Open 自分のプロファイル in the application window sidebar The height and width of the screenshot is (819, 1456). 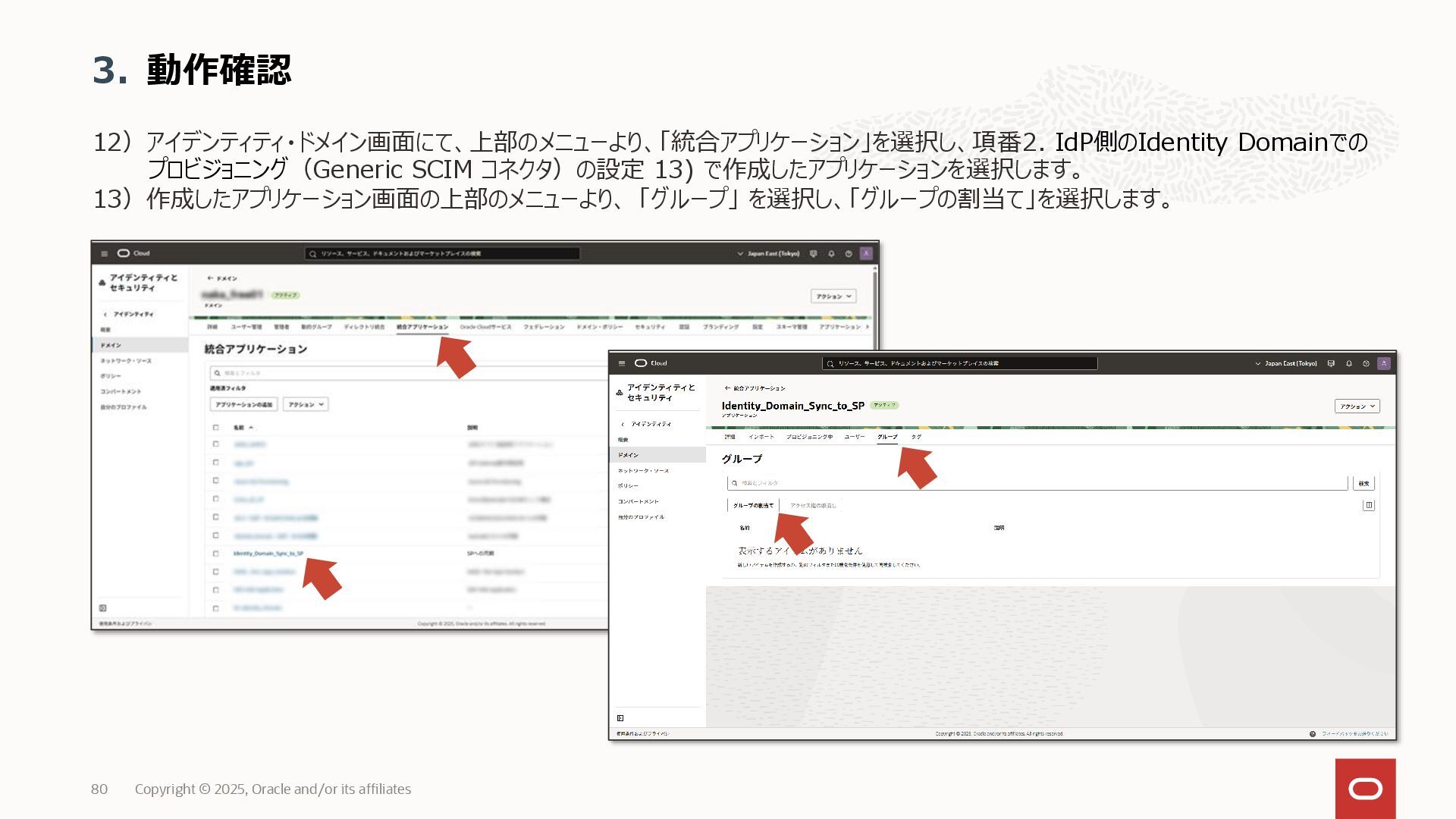[x=641, y=517]
